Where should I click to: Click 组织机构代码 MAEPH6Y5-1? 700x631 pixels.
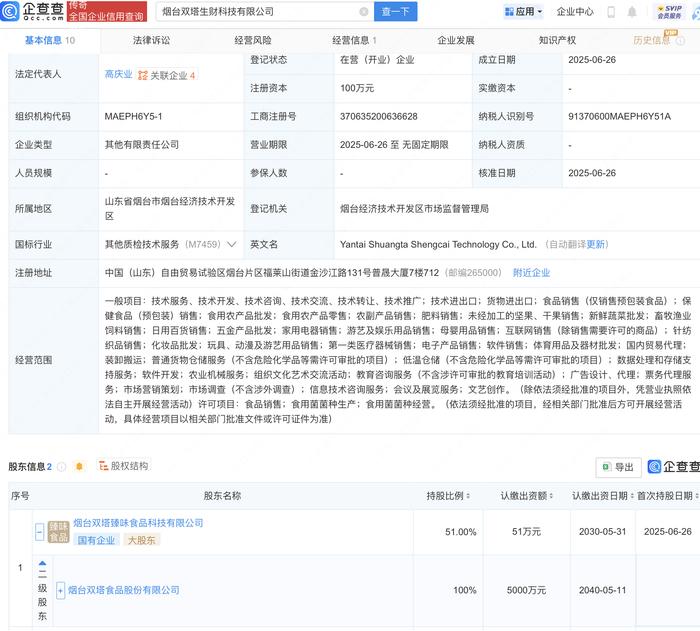coord(133,116)
